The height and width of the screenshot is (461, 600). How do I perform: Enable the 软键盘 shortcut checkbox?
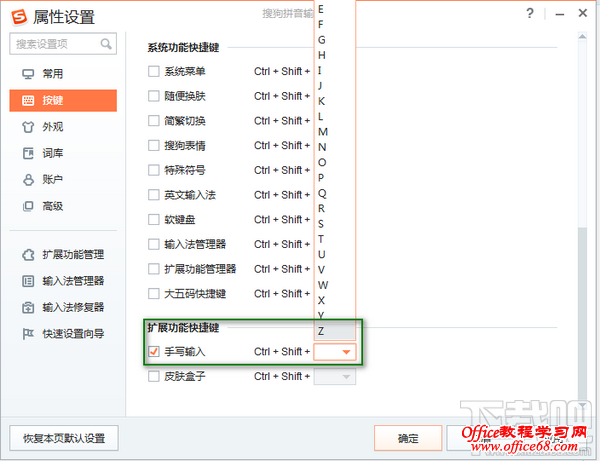[x=154, y=220]
